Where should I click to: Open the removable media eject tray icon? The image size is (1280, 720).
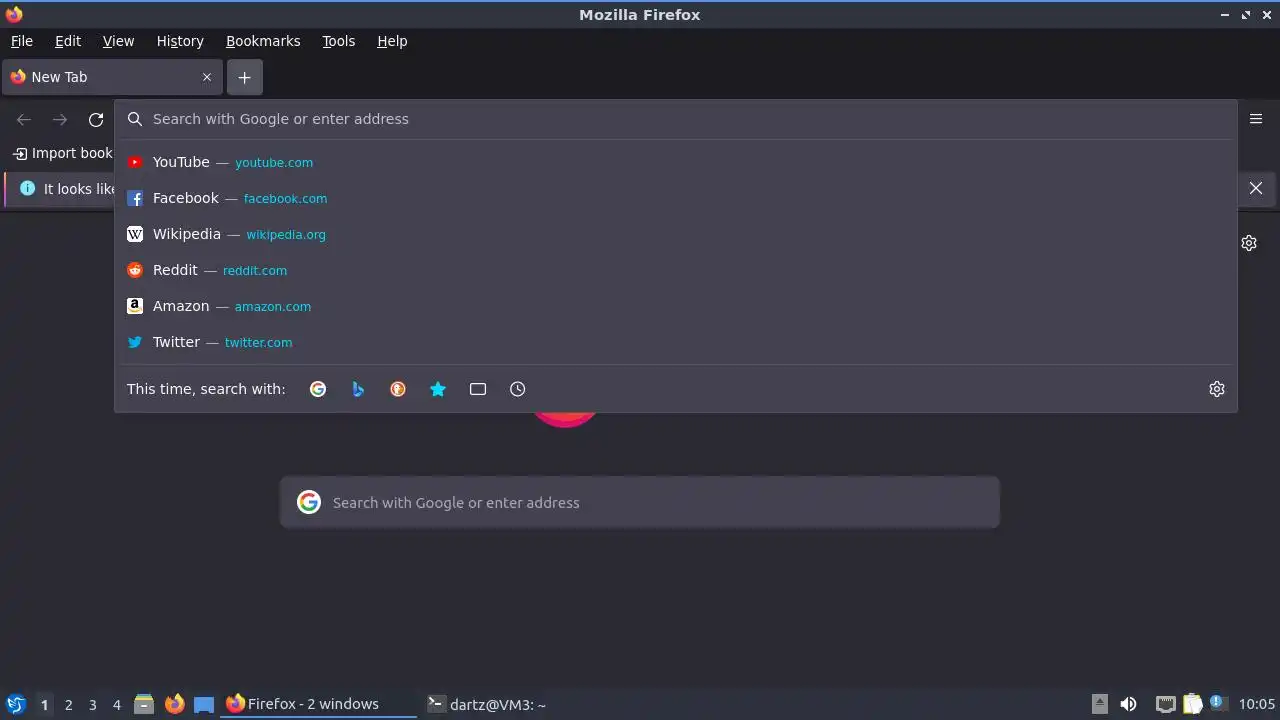1099,704
